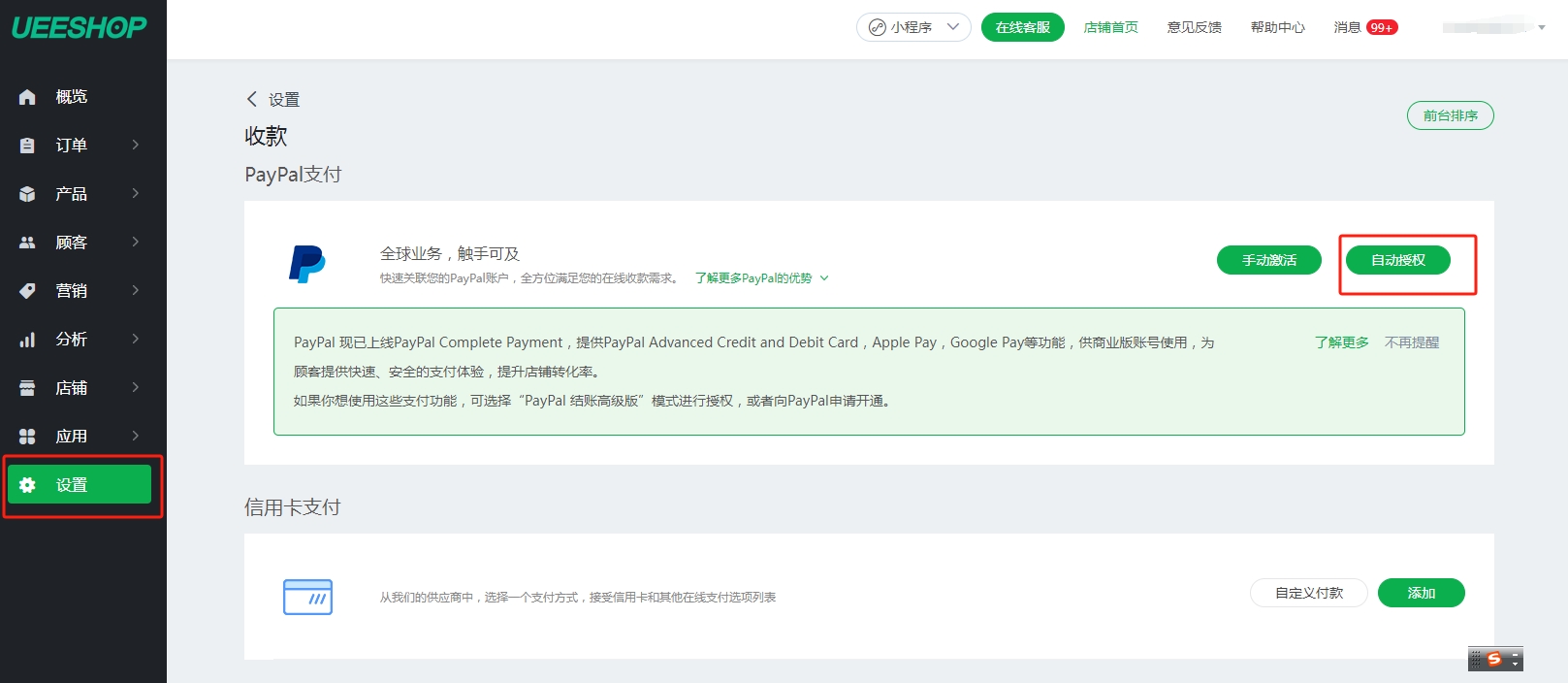Expand the 产品 submenu chevron

[136, 193]
